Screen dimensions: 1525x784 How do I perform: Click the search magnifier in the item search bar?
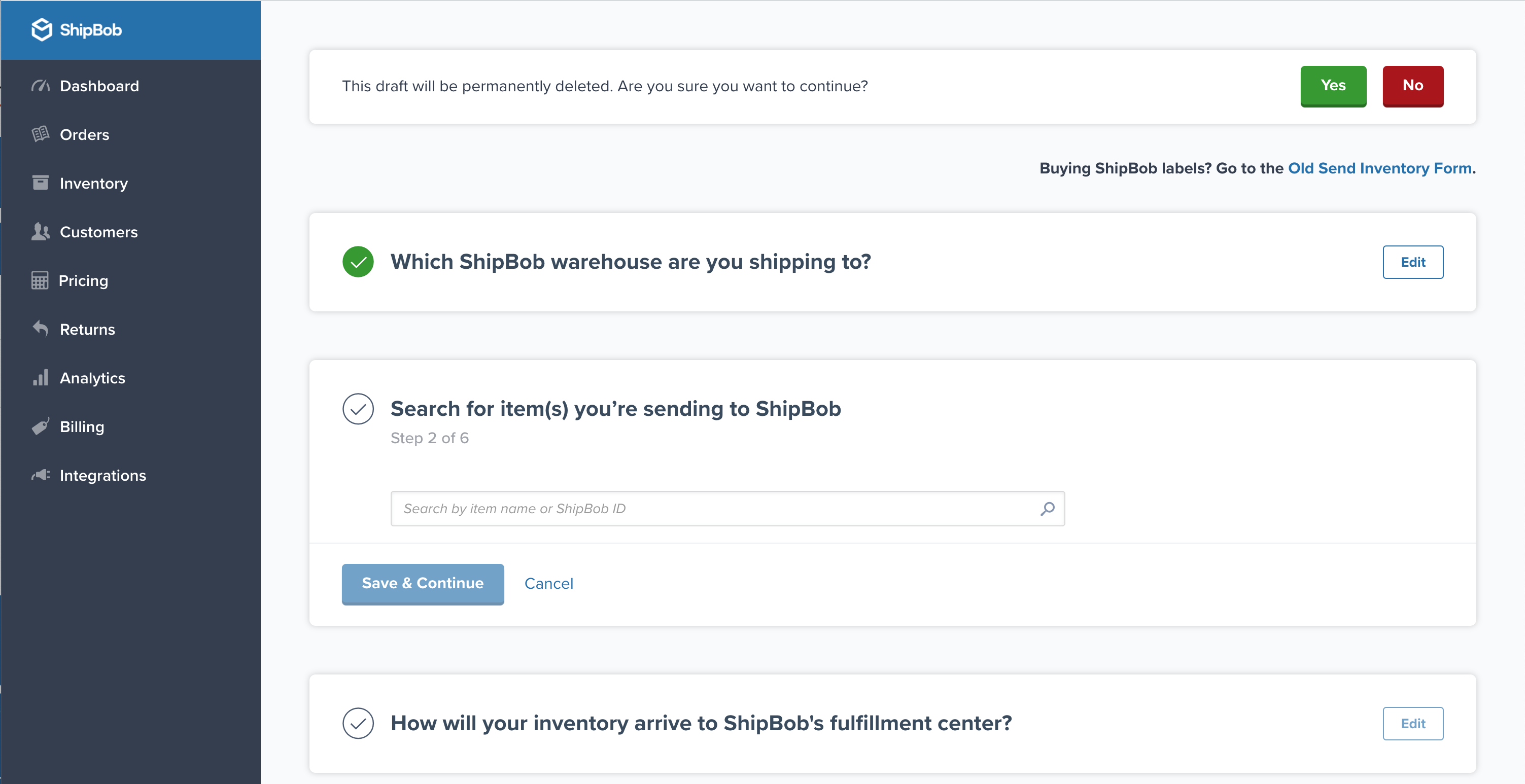(x=1047, y=508)
